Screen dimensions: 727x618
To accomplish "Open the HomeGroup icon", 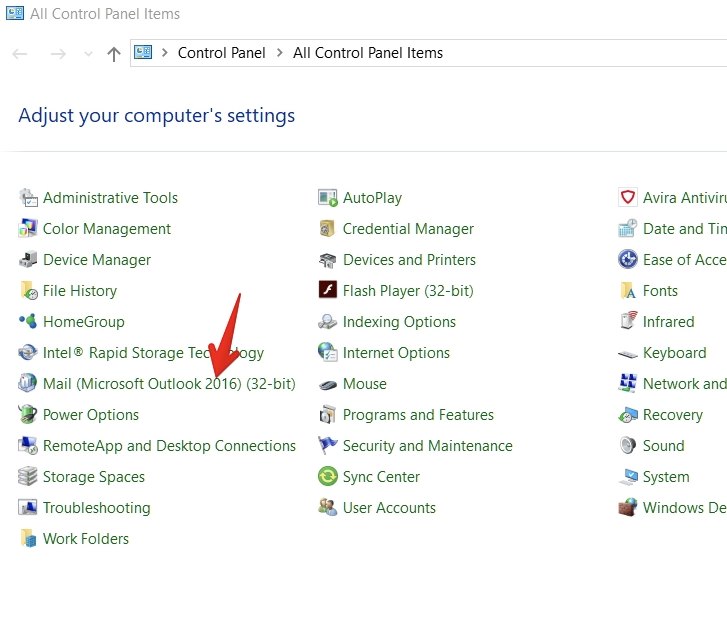I will [28, 321].
